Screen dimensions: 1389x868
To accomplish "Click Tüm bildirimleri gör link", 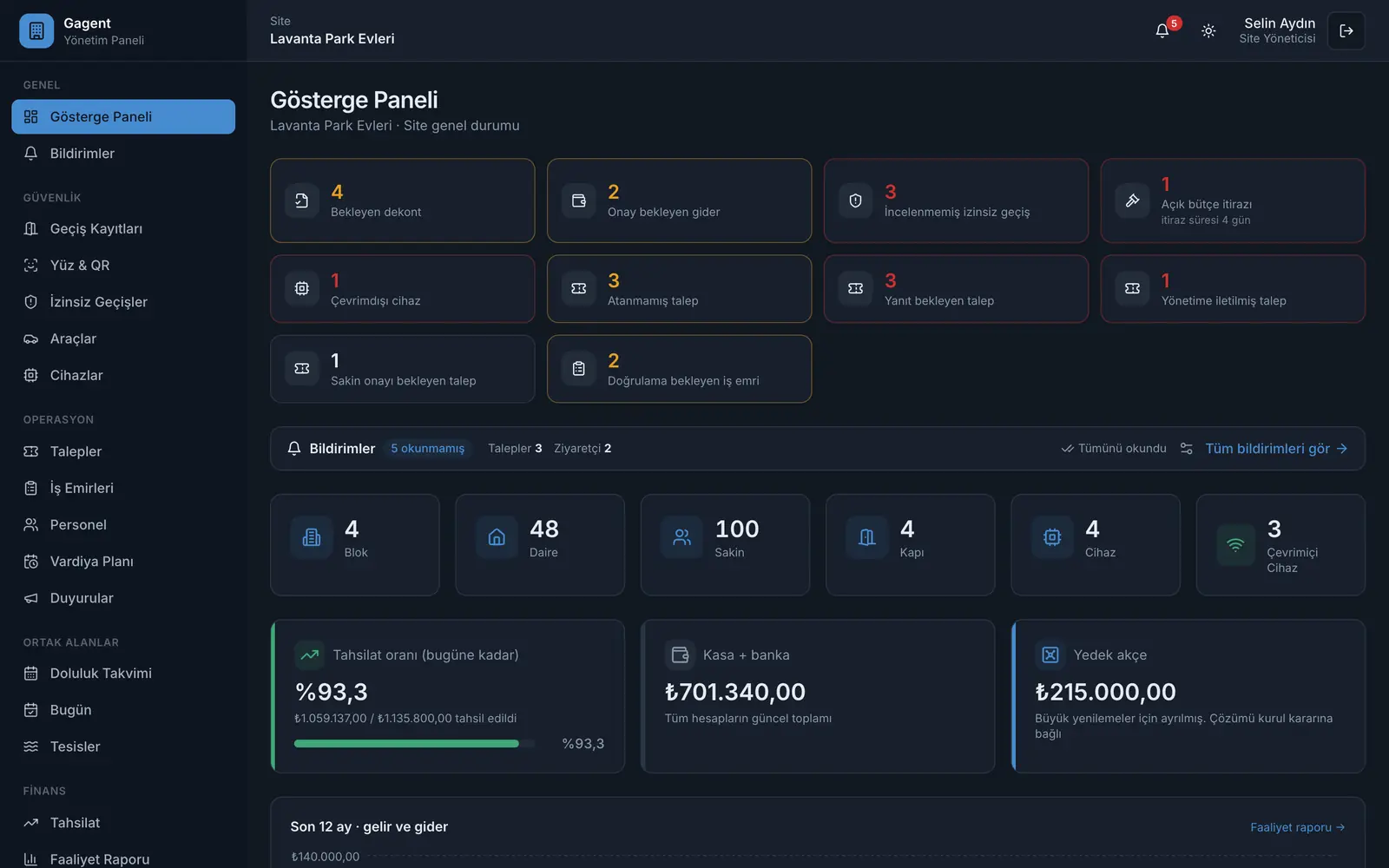I will pos(1276,449).
